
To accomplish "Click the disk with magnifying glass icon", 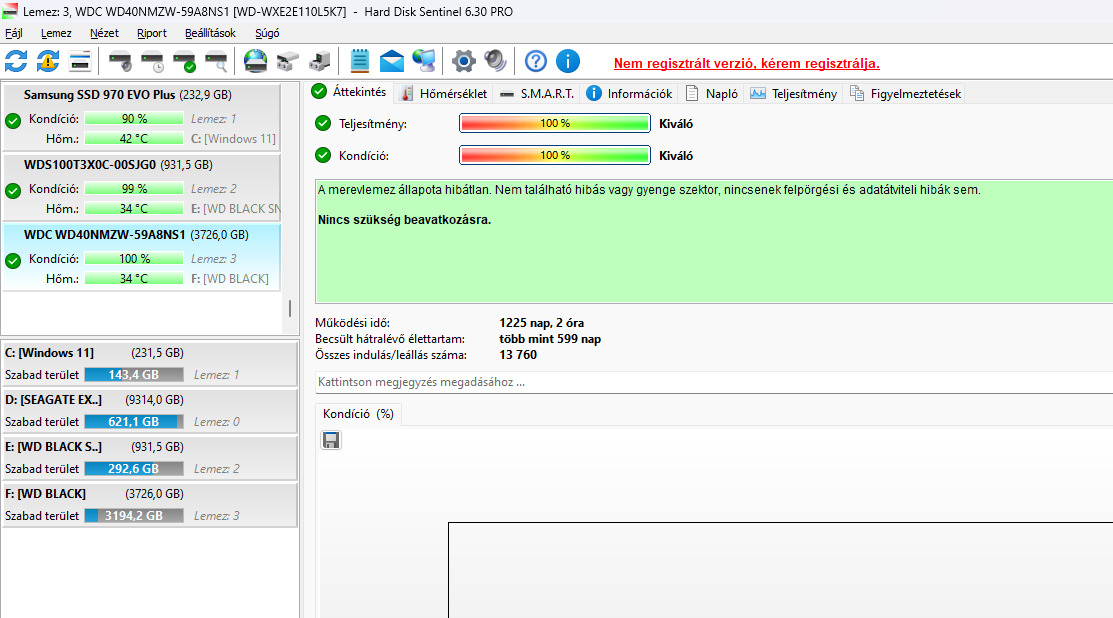I will tap(216, 62).
